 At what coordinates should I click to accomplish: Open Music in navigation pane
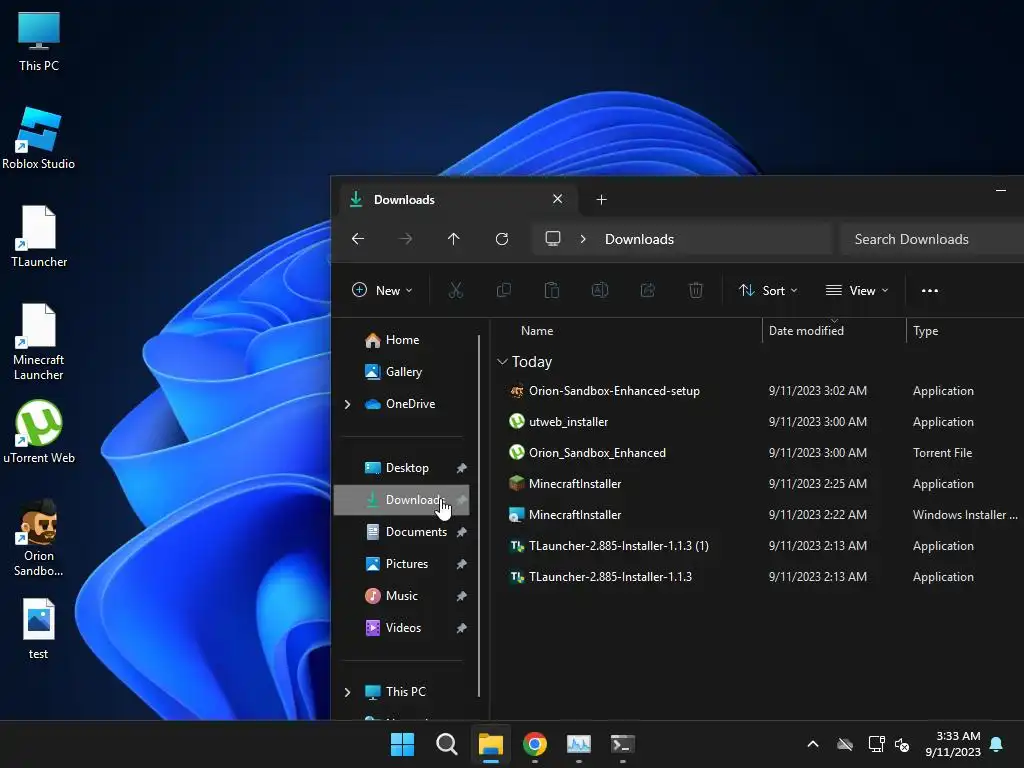[402, 596]
